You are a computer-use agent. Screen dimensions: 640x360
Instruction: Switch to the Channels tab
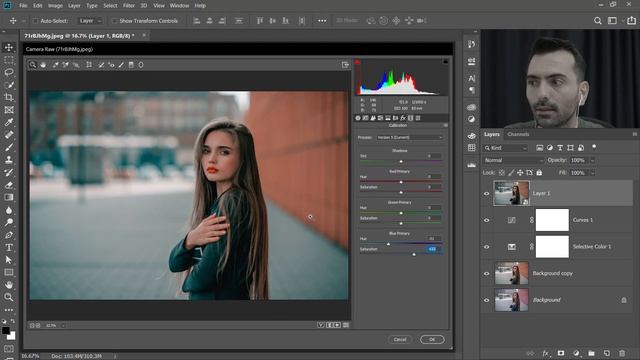pos(518,134)
